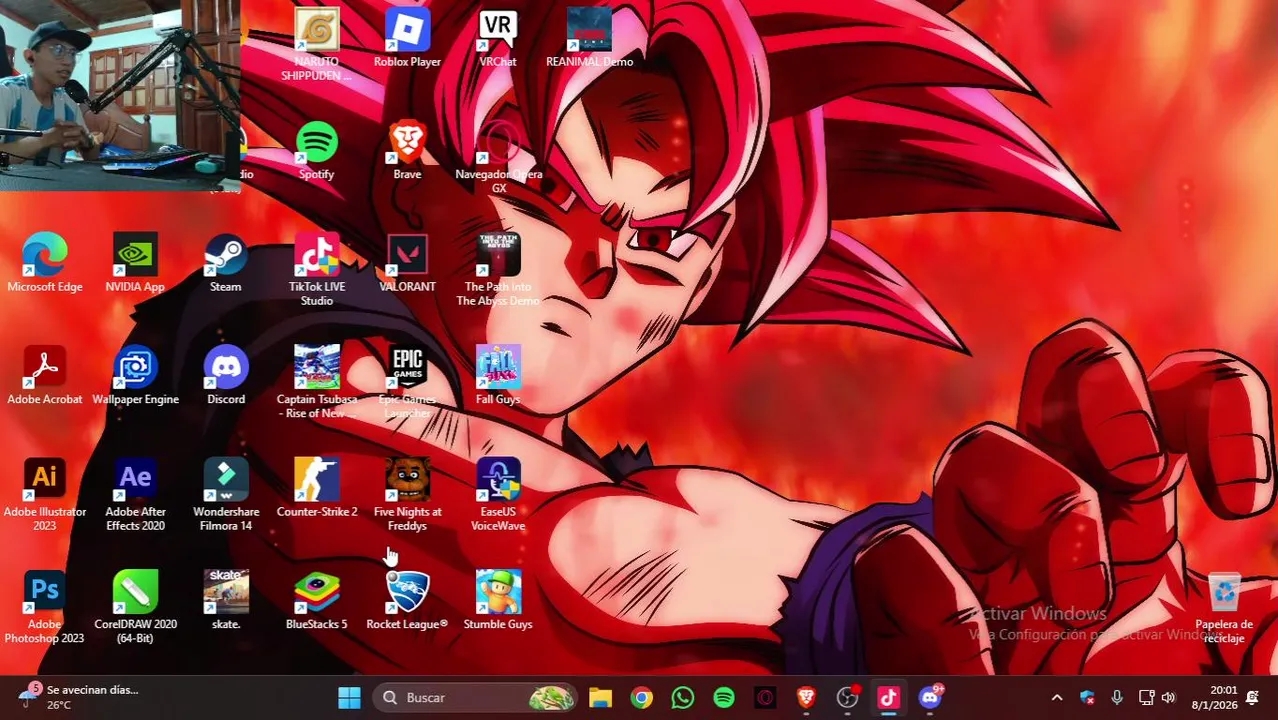Viewport: 1278px width, 720px height.
Task: Select the Navegador Opera GX desktop icon
Action: [x=498, y=158]
